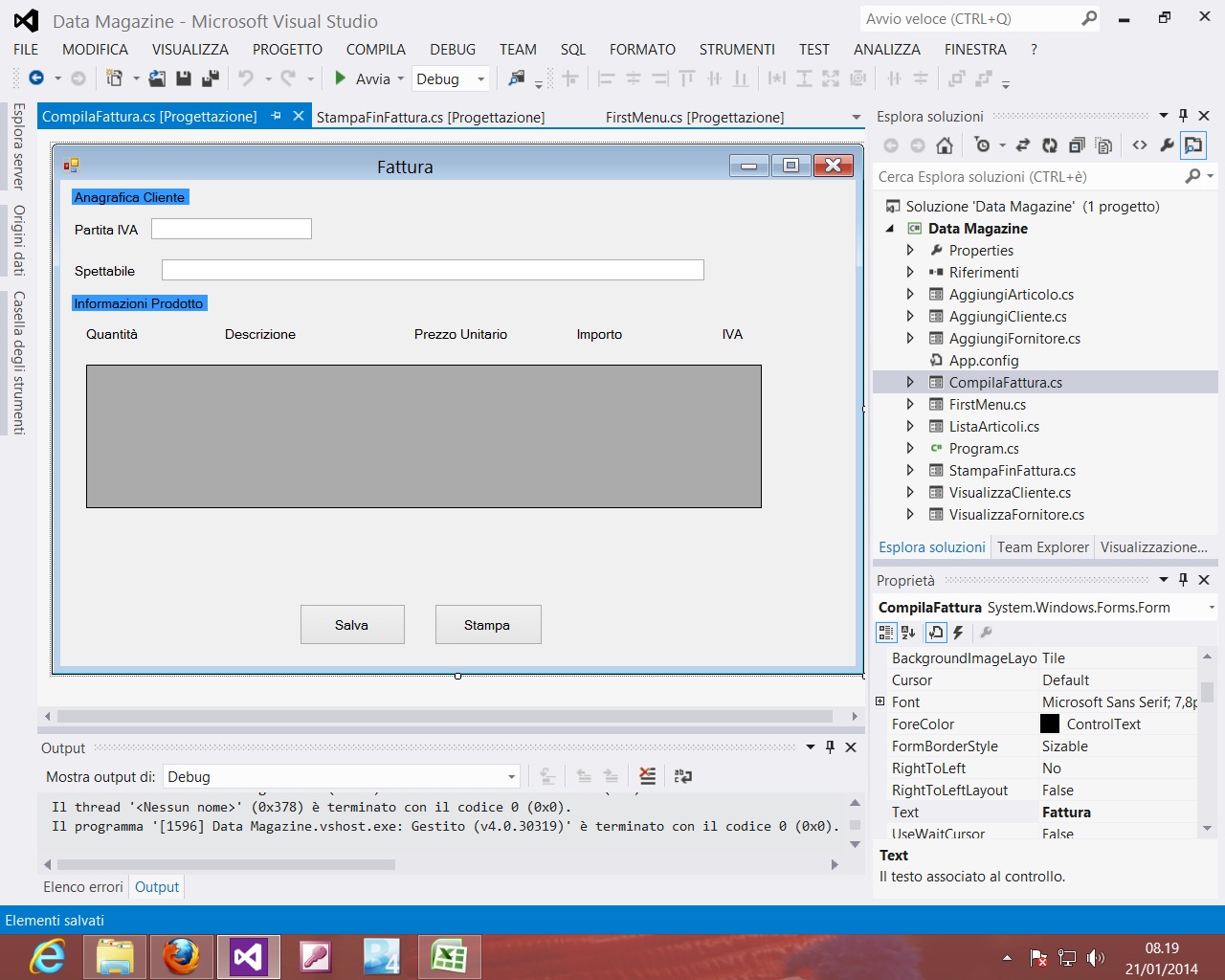This screenshot has width=1225, height=980.
Task: Switch to StampaFinFattura.cs [Progettazione] tab
Action: pos(431,117)
